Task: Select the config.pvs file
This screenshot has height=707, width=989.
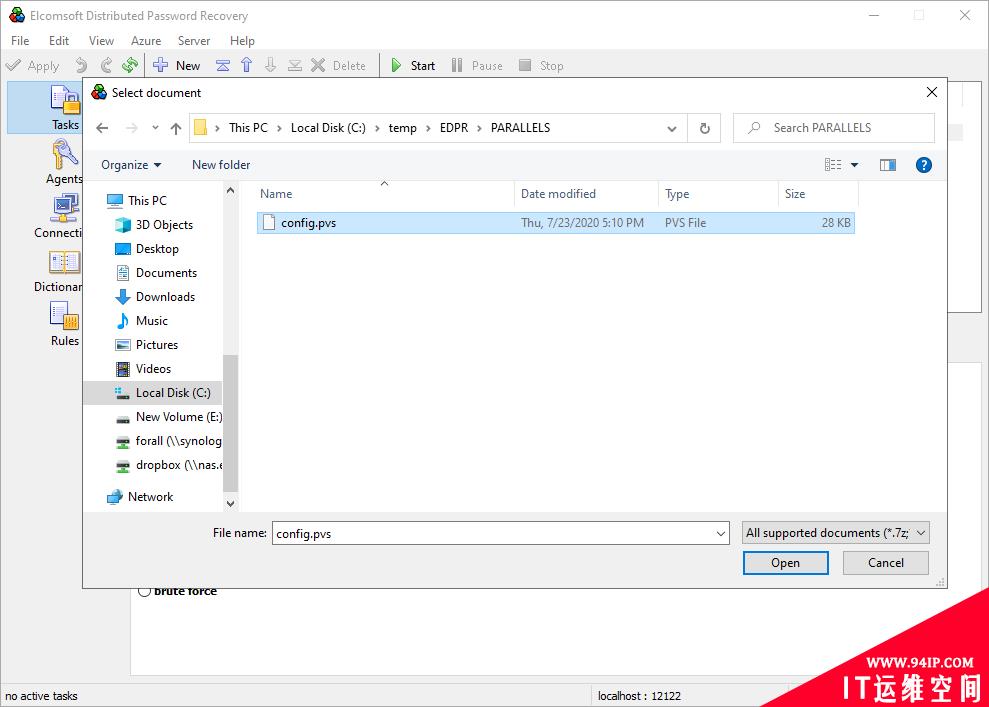Action: coord(555,223)
